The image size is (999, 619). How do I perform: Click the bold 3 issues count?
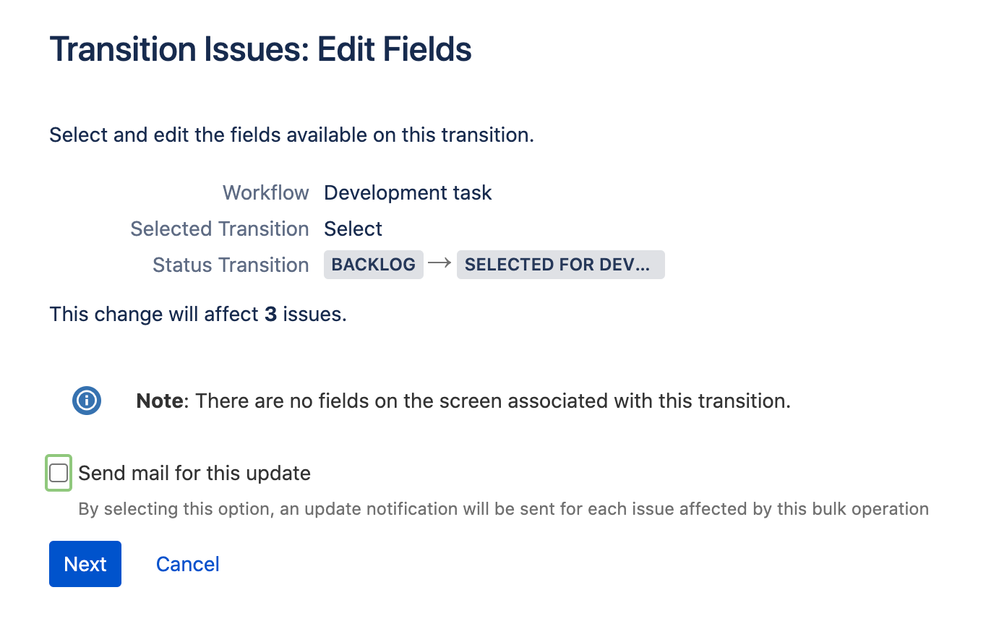click(271, 314)
